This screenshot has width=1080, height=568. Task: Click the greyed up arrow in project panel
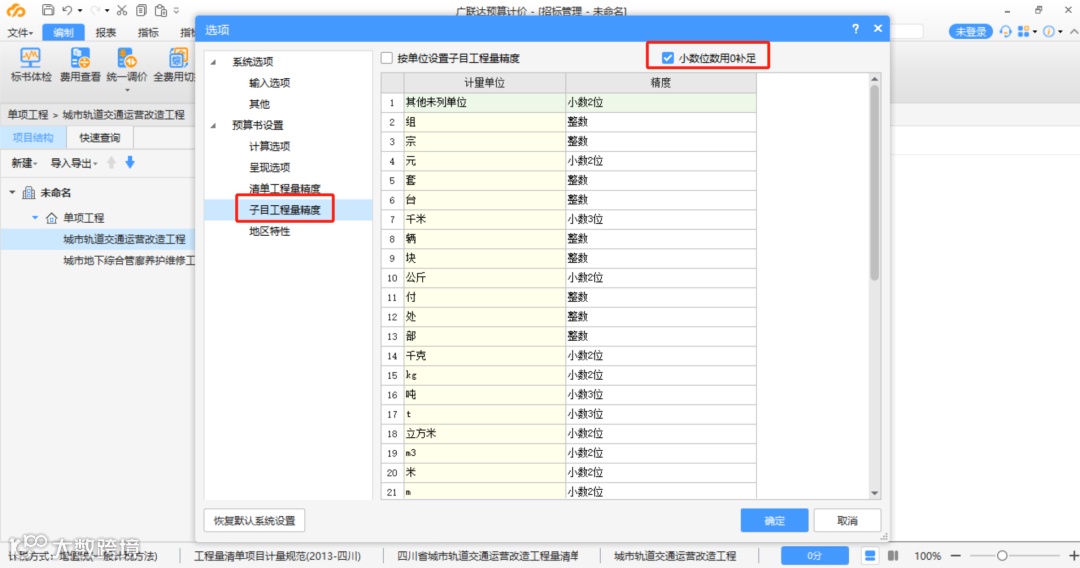pyautogui.click(x=112, y=162)
